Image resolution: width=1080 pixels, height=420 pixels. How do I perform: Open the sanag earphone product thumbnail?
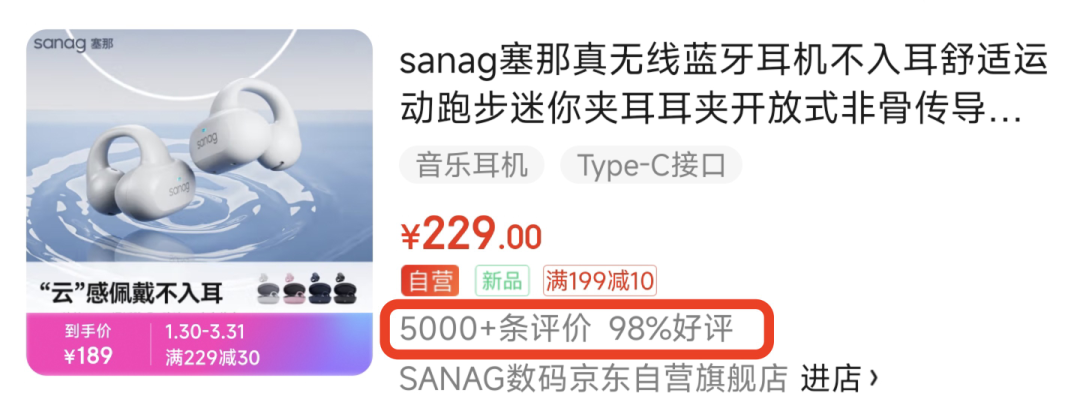coord(199,202)
